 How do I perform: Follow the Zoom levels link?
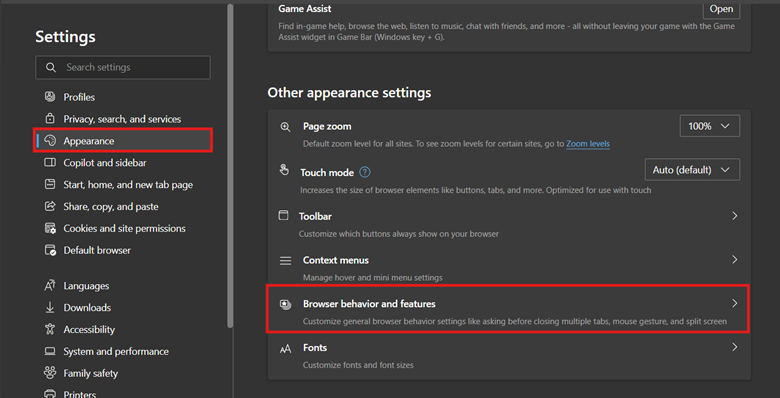click(588, 144)
